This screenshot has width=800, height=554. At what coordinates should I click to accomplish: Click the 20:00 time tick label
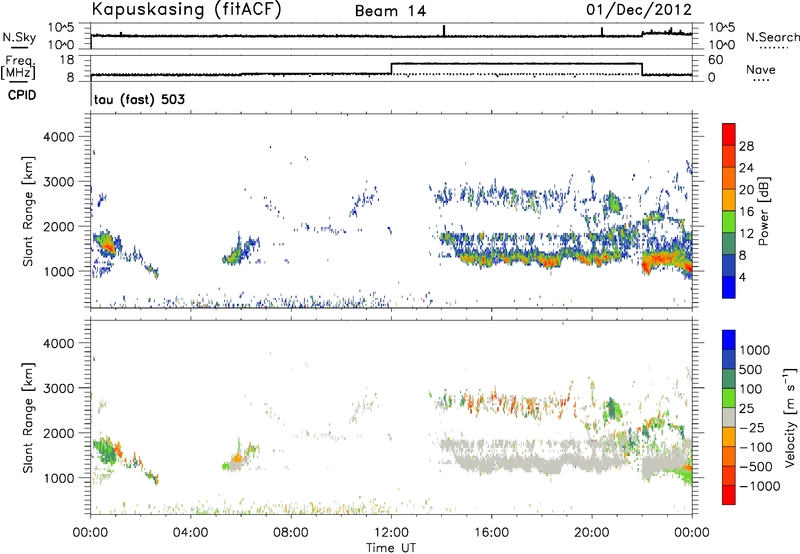[x=592, y=533]
